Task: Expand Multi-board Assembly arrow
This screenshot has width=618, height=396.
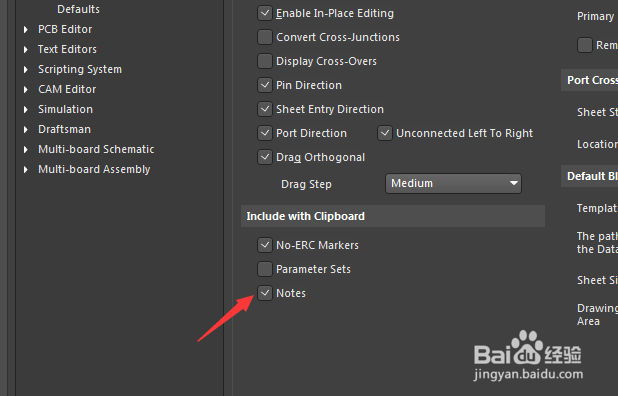Action: 26,170
